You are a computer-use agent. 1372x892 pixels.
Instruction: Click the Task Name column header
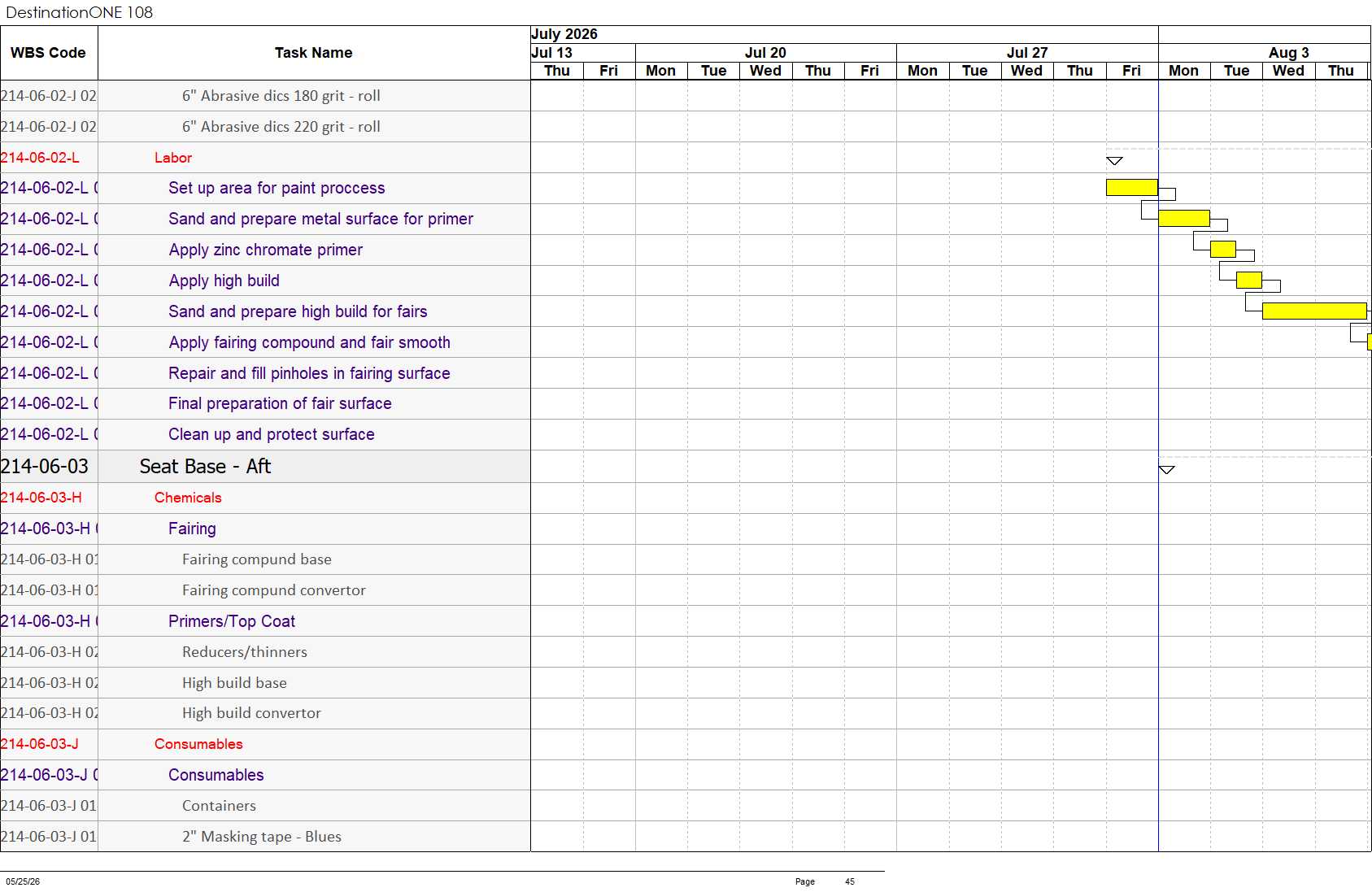coord(314,53)
